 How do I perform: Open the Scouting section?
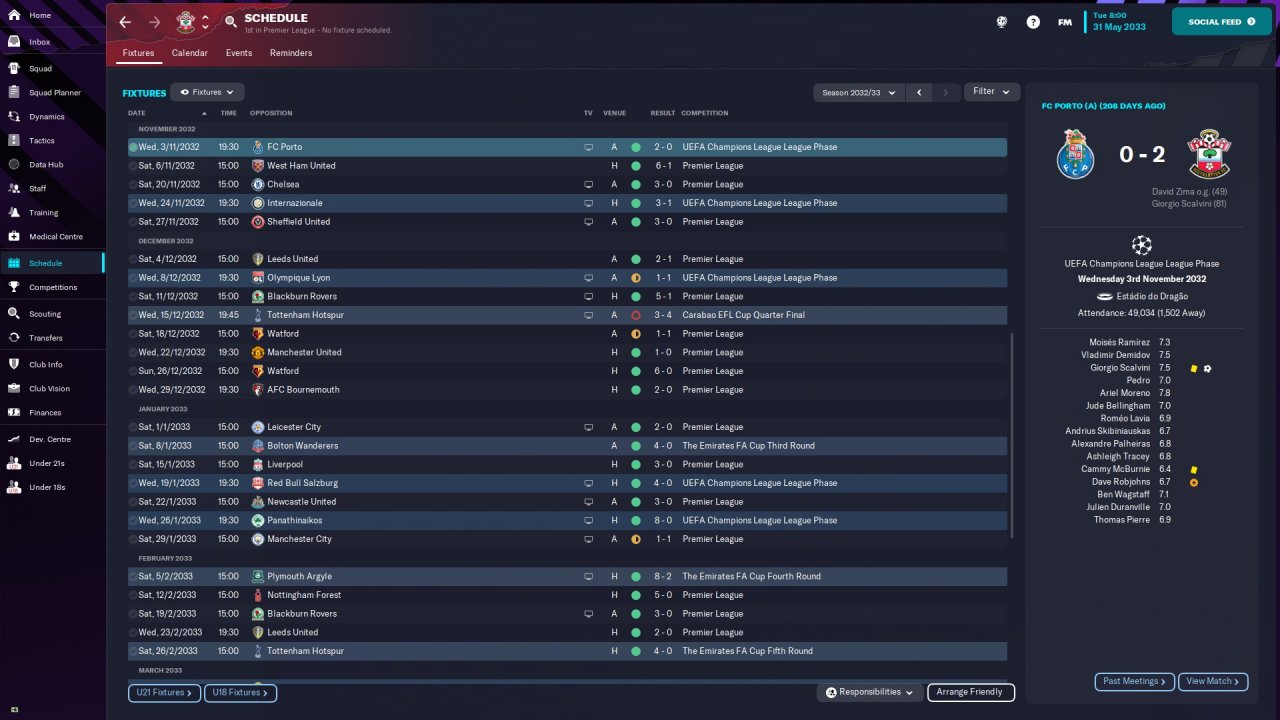coord(45,314)
